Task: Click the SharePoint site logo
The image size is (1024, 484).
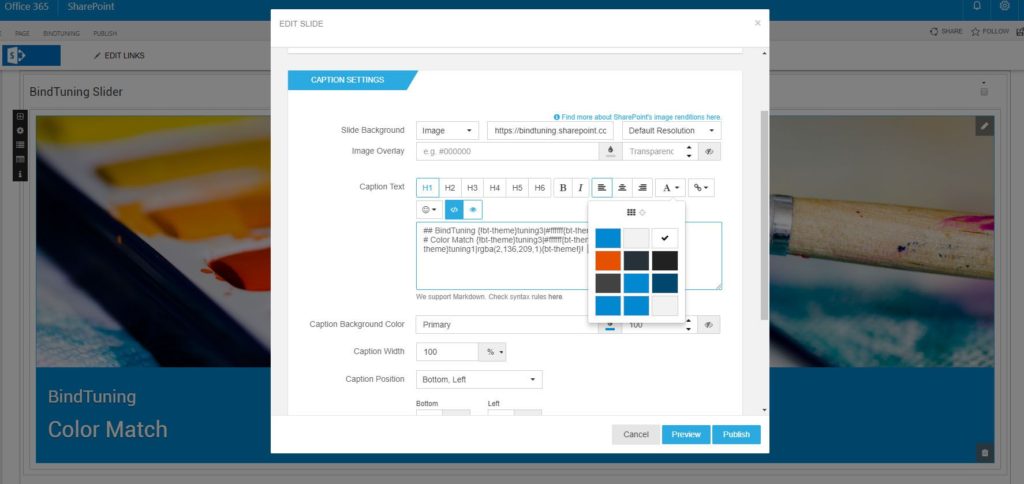Action: [31, 56]
